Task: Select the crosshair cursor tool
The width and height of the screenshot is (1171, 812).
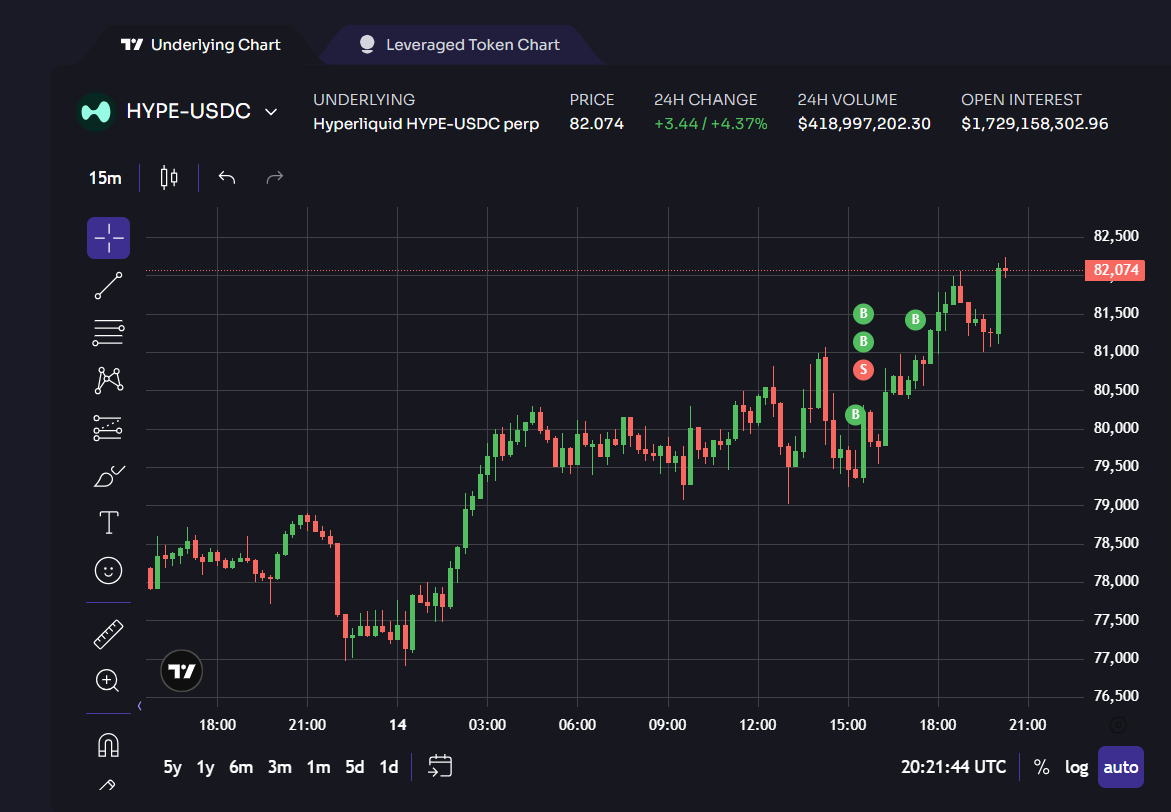Action: (x=108, y=238)
